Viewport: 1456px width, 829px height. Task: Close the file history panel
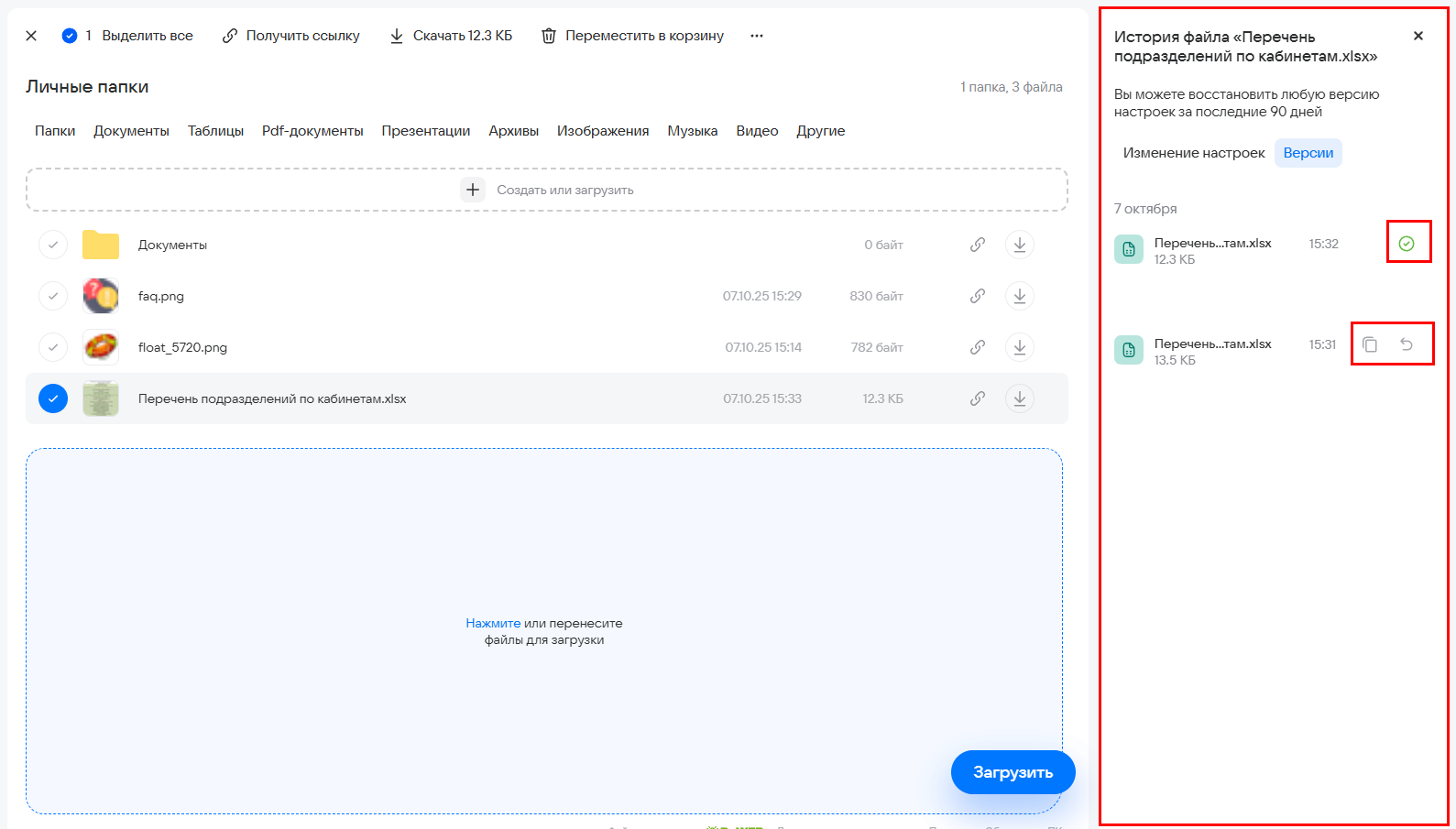click(x=1418, y=36)
